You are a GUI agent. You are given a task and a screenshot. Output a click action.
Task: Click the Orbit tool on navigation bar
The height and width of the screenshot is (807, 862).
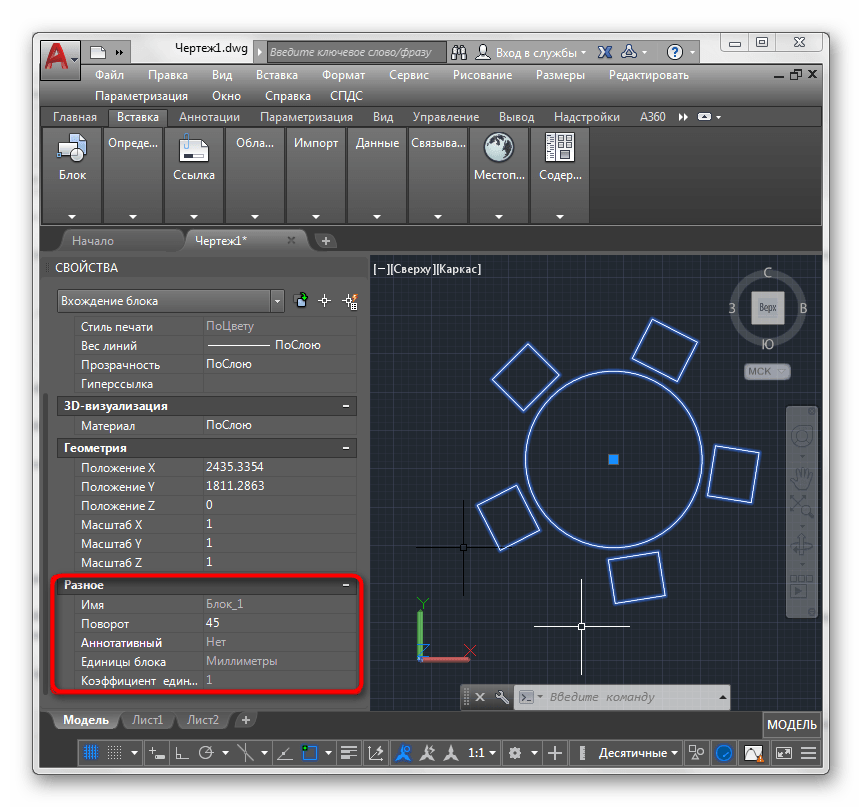(x=802, y=546)
